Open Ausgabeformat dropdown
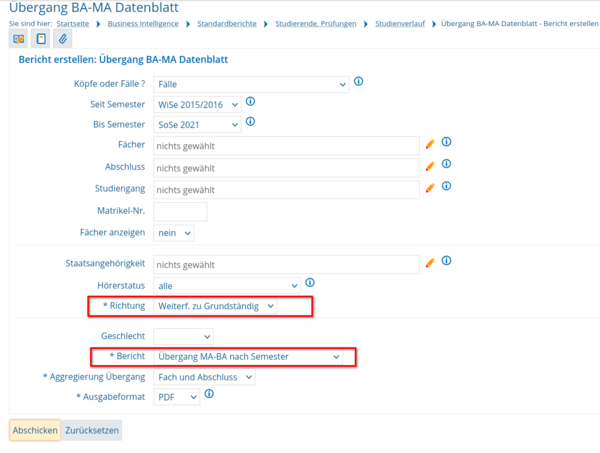600x453 pixels. point(176,397)
